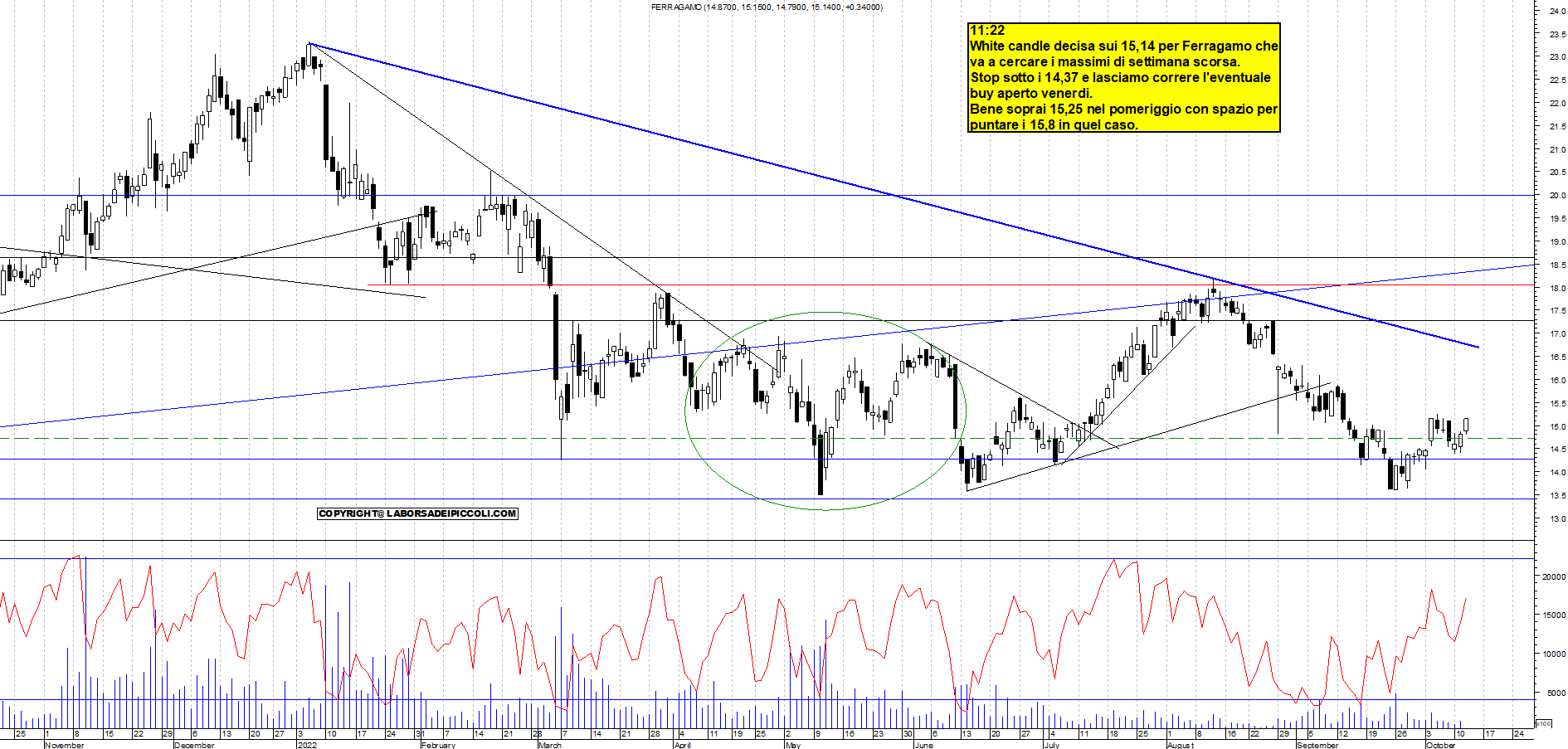The height and width of the screenshot is (749, 1568).
Task: Click the 14.5 price axis label
Action: (1557, 450)
